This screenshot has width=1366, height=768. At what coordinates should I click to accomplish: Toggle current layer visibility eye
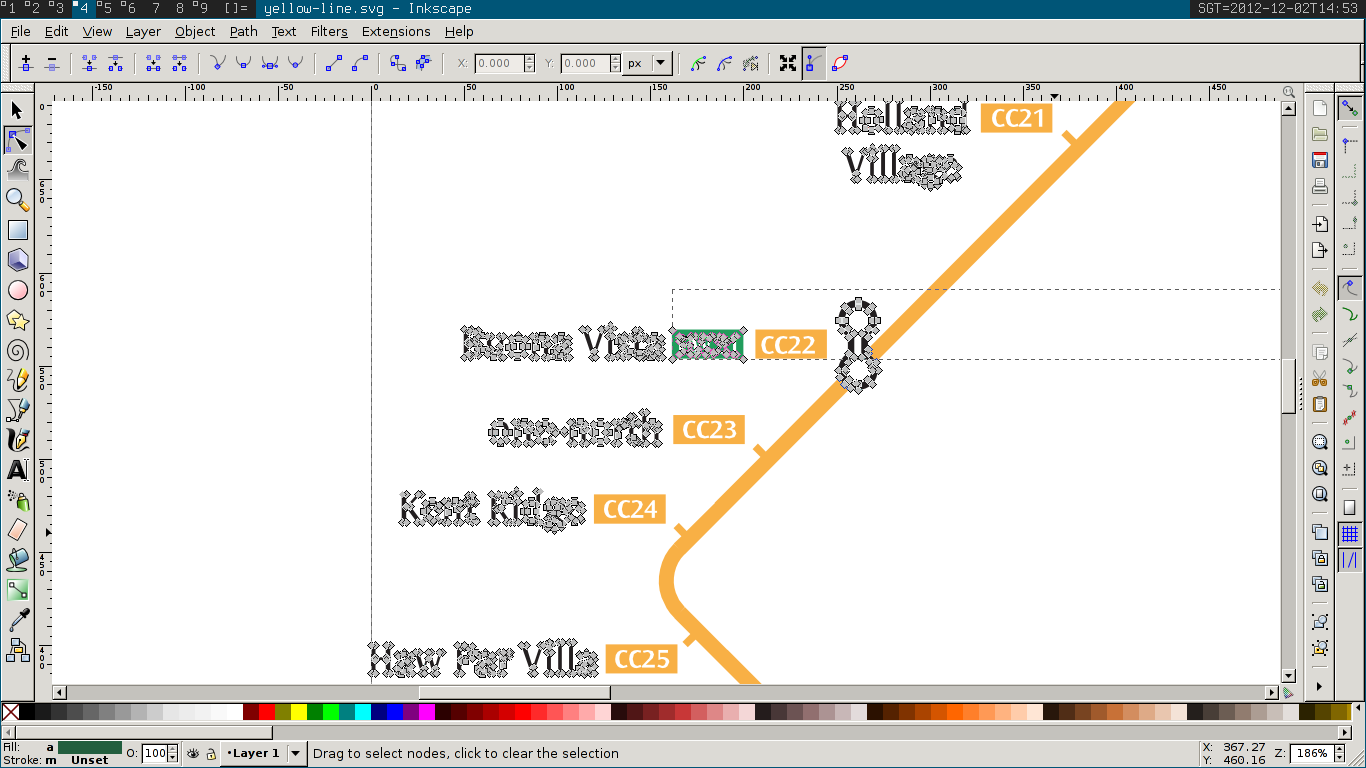[193, 753]
